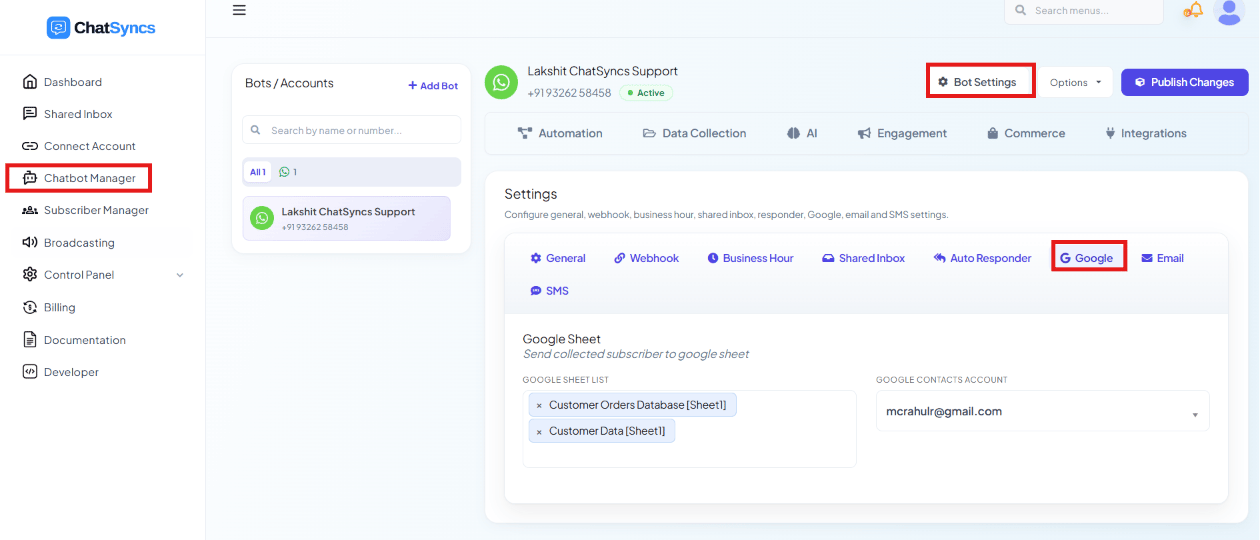Select the Google settings tab
The image size is (1260, 540).
pyautogui.click(x=1087, y=258)
